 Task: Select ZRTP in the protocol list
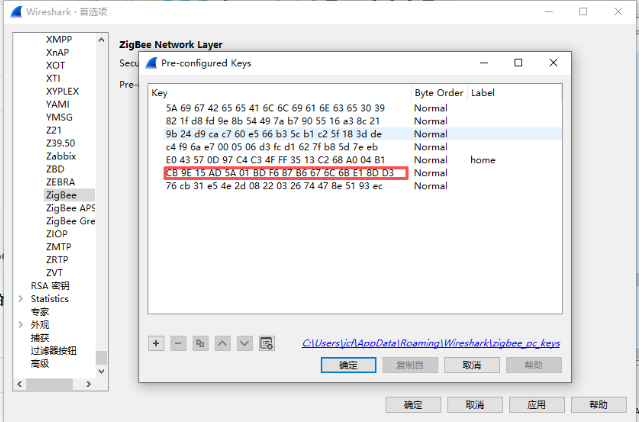[57, 260]
